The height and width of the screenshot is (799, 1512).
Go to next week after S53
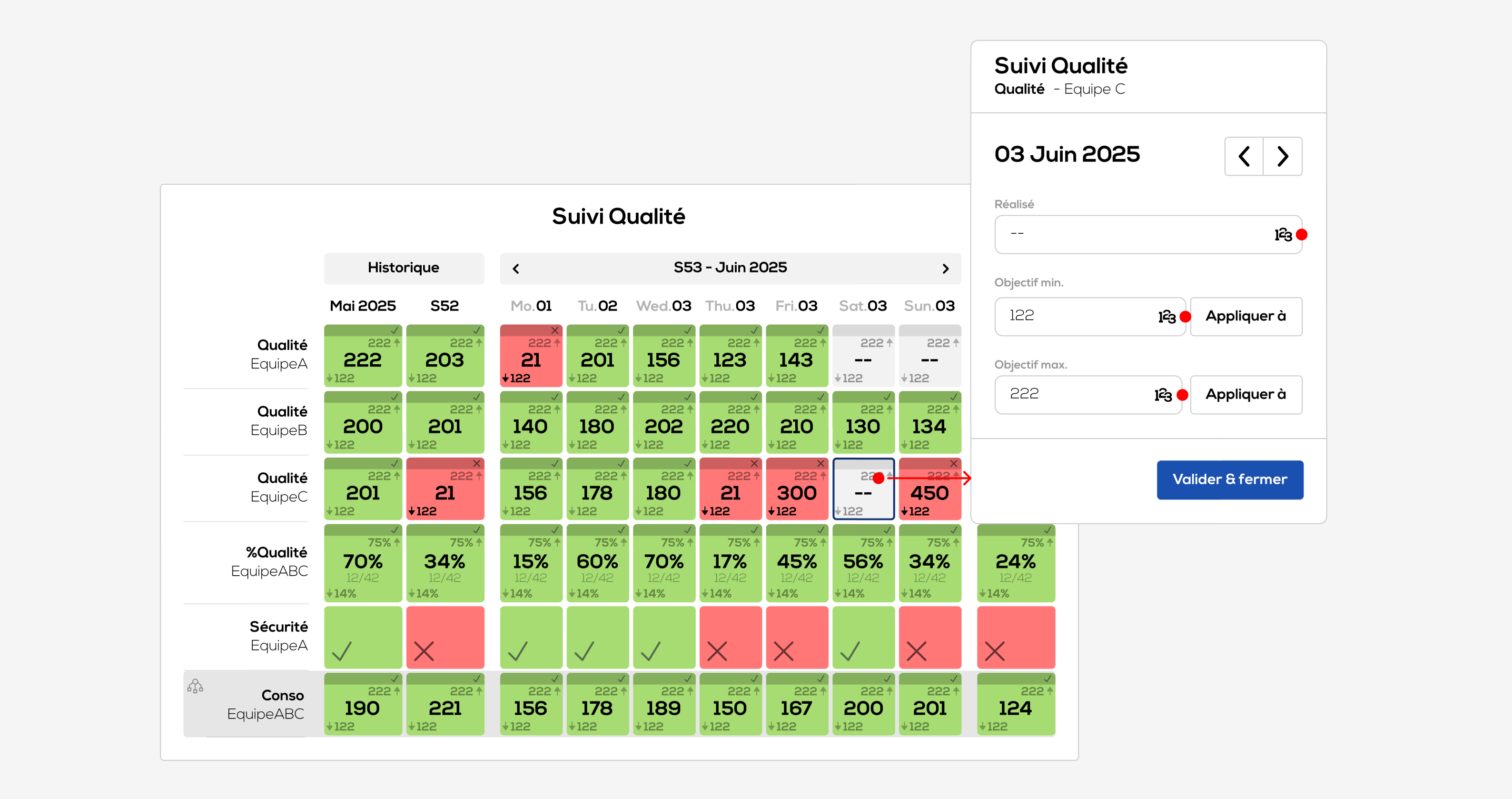click(x=945, y=268)
